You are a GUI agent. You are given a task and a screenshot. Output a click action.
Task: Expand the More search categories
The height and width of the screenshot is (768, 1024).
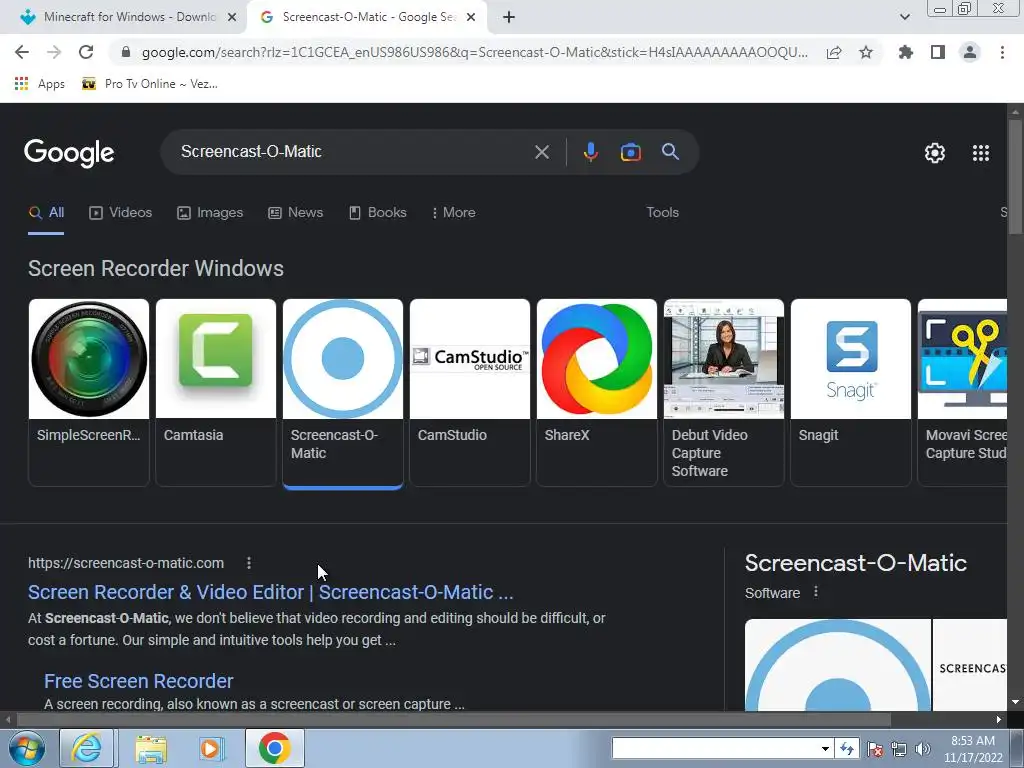point(453,213)
